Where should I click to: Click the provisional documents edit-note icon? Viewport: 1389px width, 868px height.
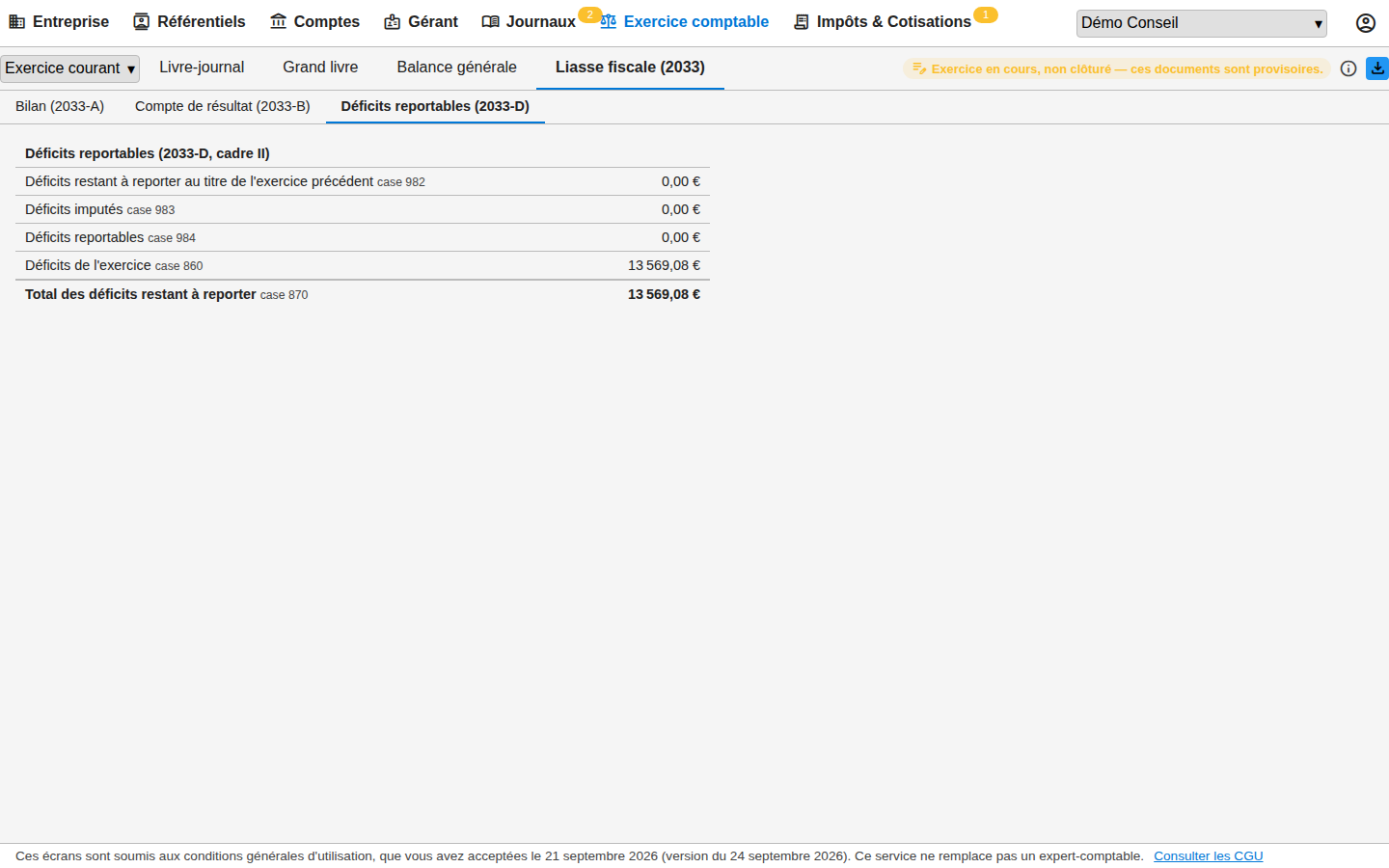[919, 68]
